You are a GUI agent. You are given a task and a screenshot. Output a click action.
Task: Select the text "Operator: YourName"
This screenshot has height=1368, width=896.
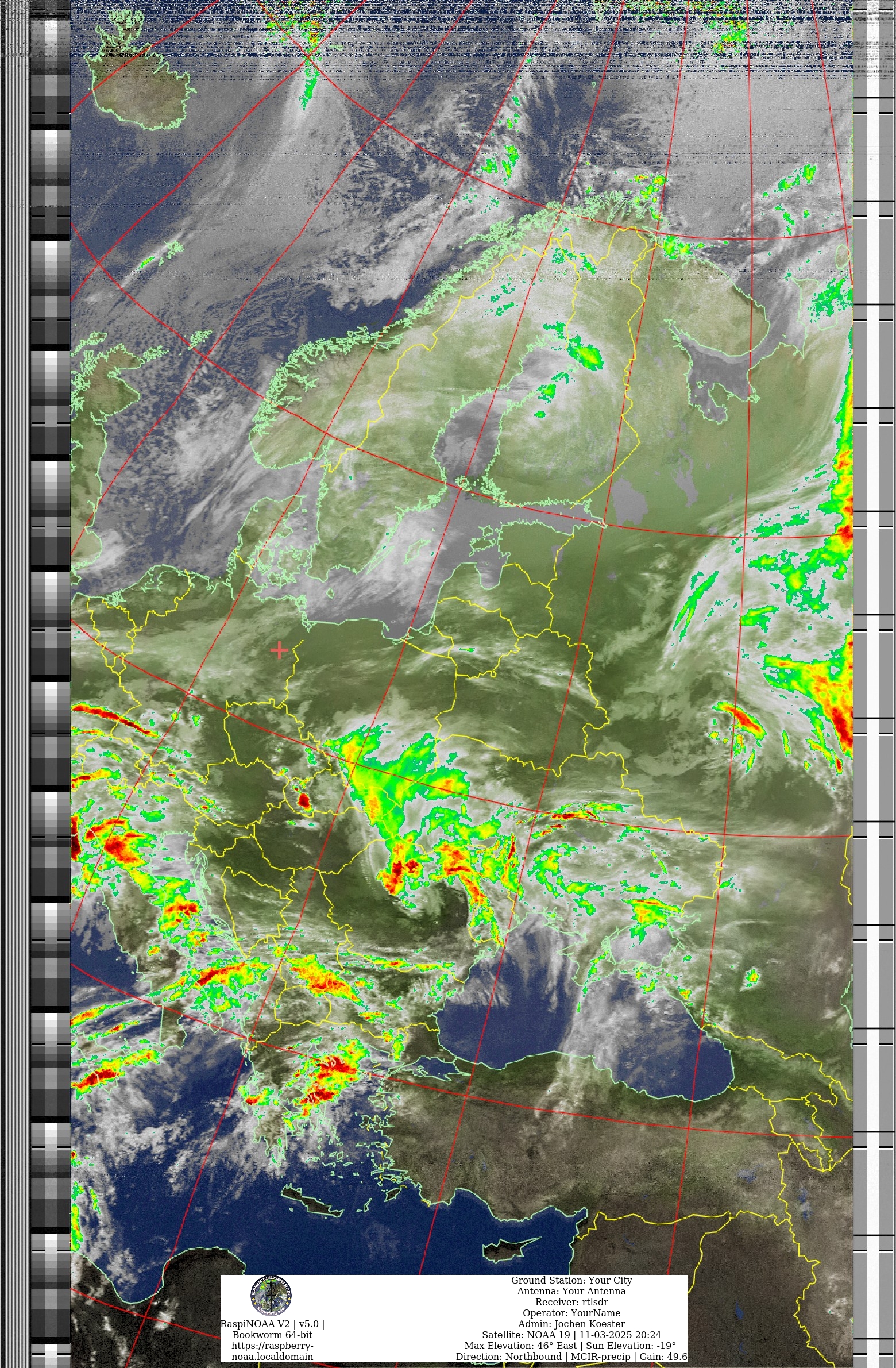coord(571,1313)
